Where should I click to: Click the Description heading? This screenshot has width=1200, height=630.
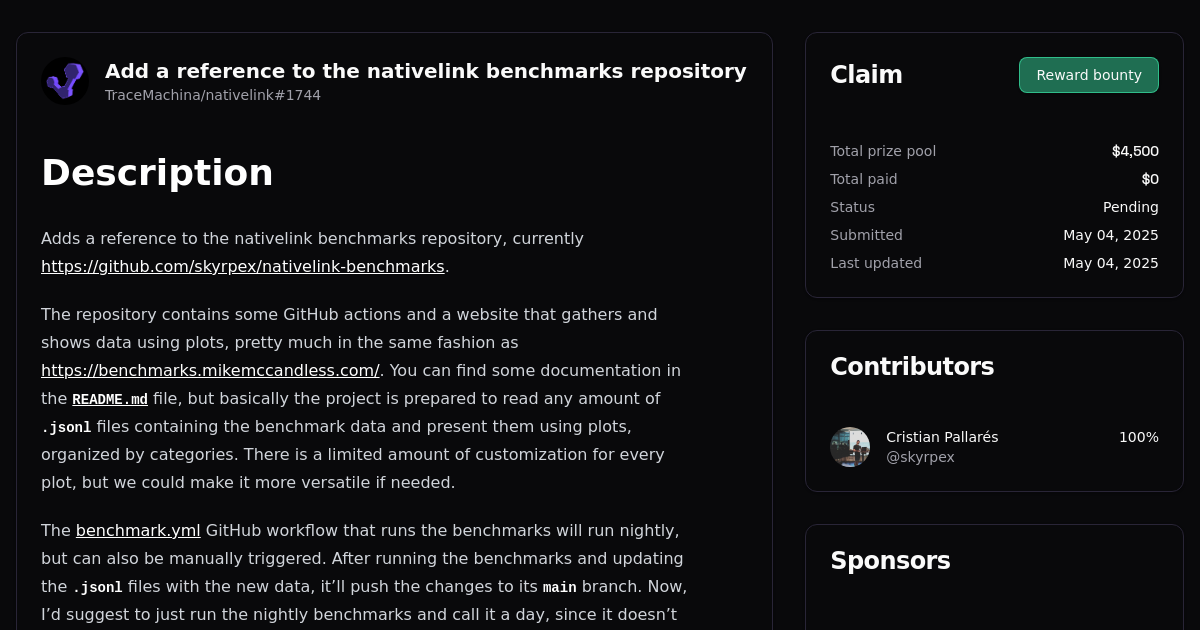tap(157, 173)
